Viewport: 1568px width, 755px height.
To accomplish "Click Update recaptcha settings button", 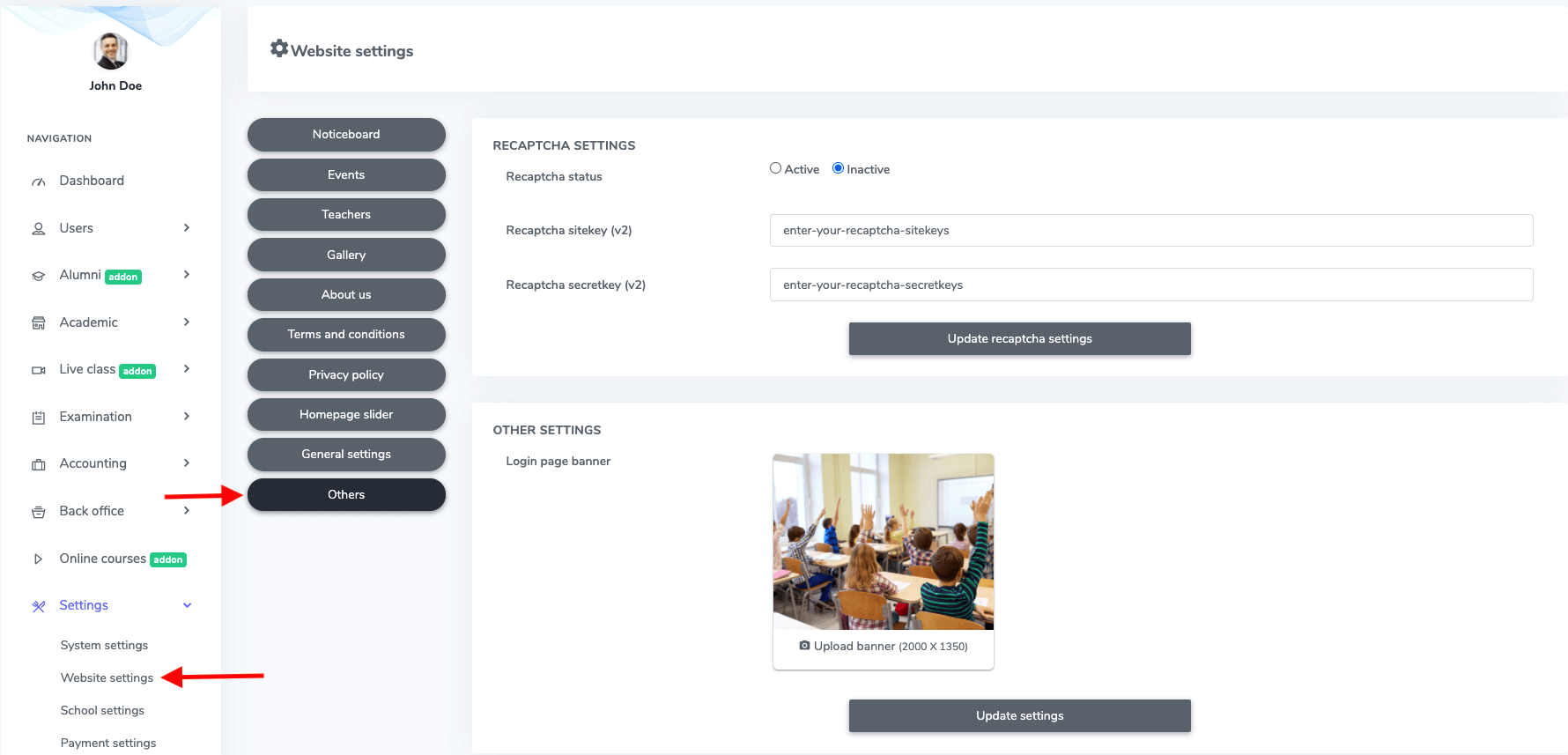I will (1019, 338).
